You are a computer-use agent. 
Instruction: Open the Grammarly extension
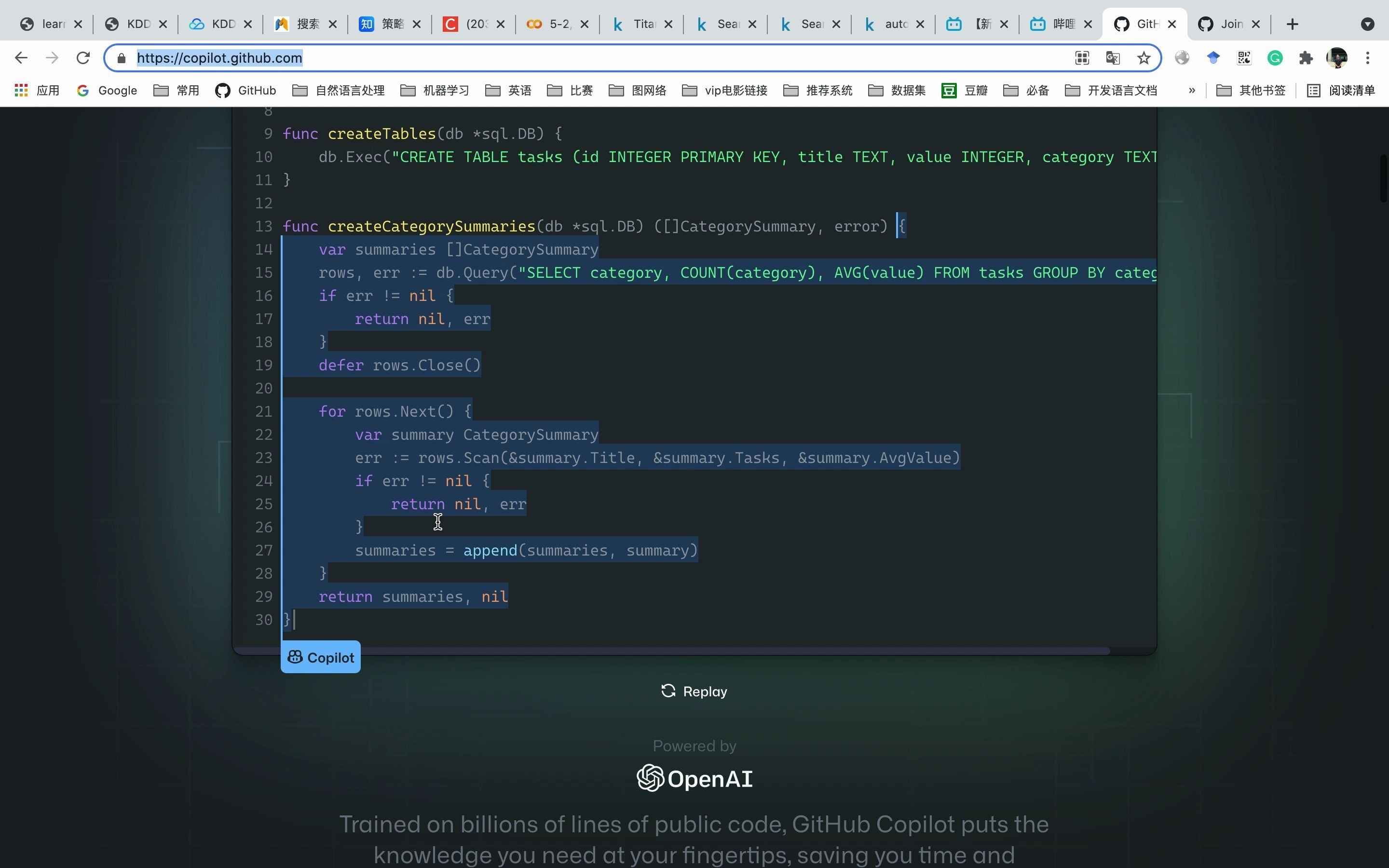coord(1275,57)
